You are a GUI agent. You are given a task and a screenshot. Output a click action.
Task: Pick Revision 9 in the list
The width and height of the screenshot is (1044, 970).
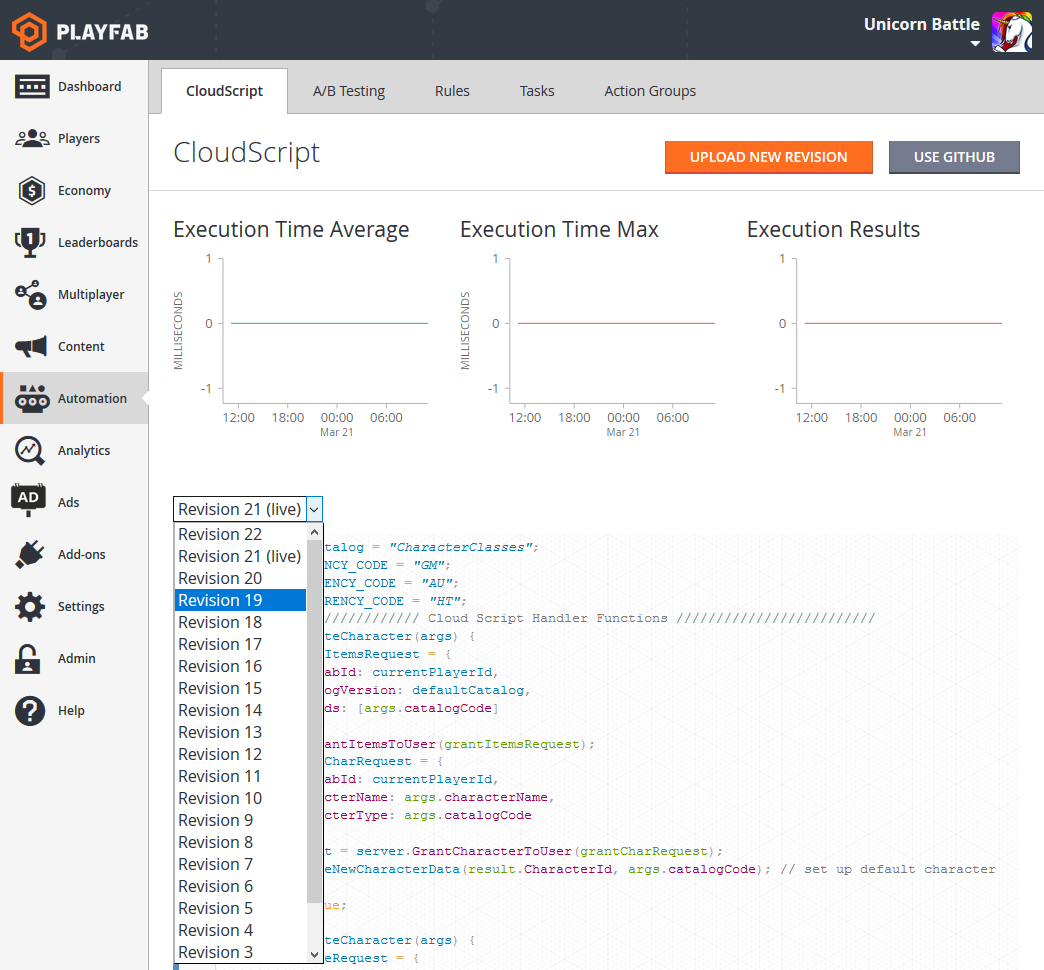240,820
